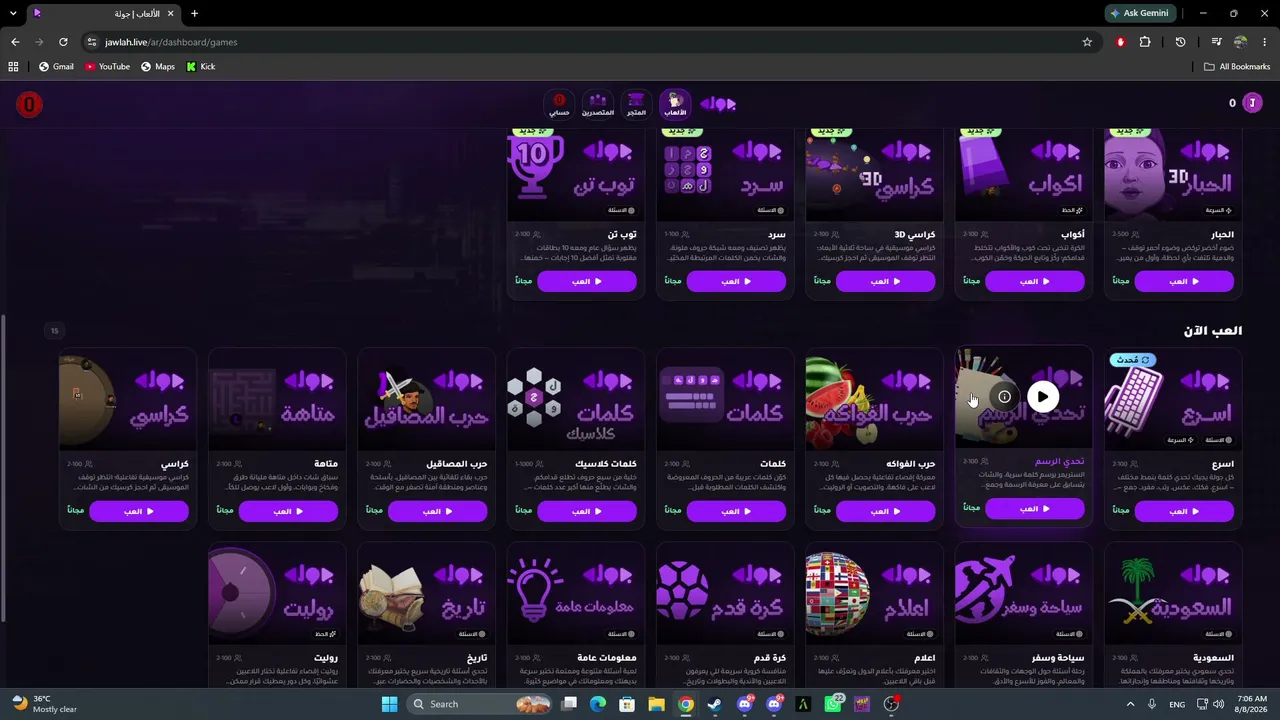The height and width of the screenshot is (720, 1280).
Task: Play the كلمات كلاسيك game
Action: pos(587,512)
